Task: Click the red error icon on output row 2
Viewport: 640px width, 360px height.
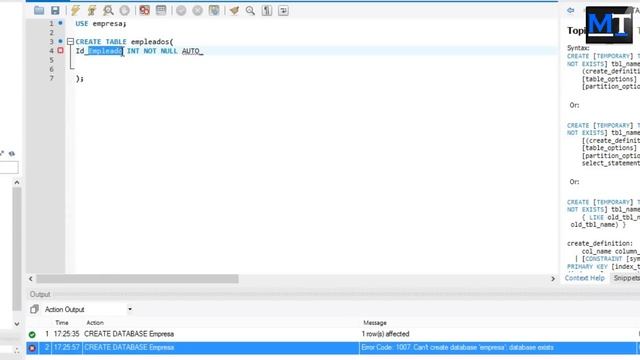Action: coord(32,348)
